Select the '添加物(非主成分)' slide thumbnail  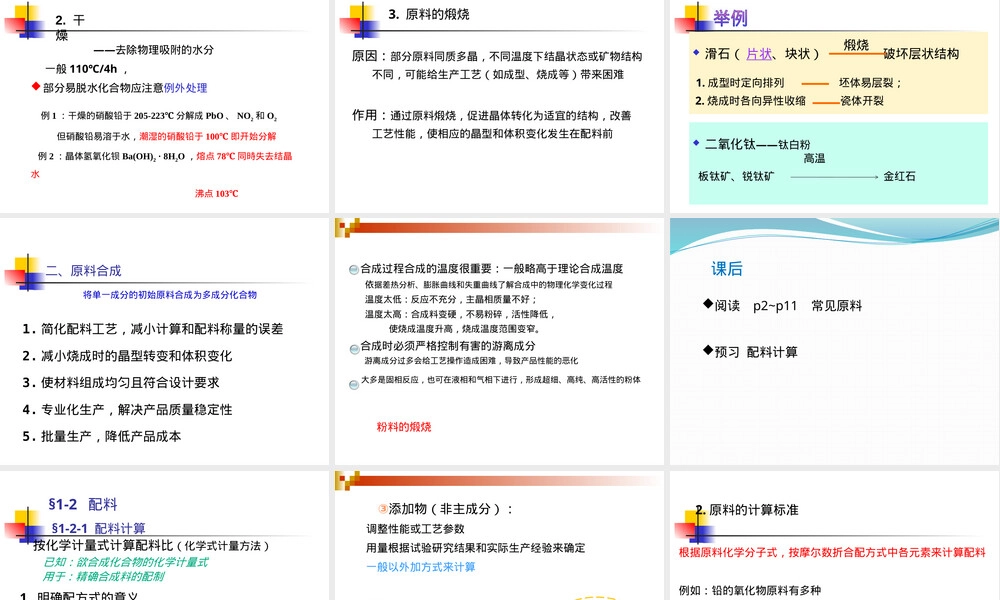point(499,536)
